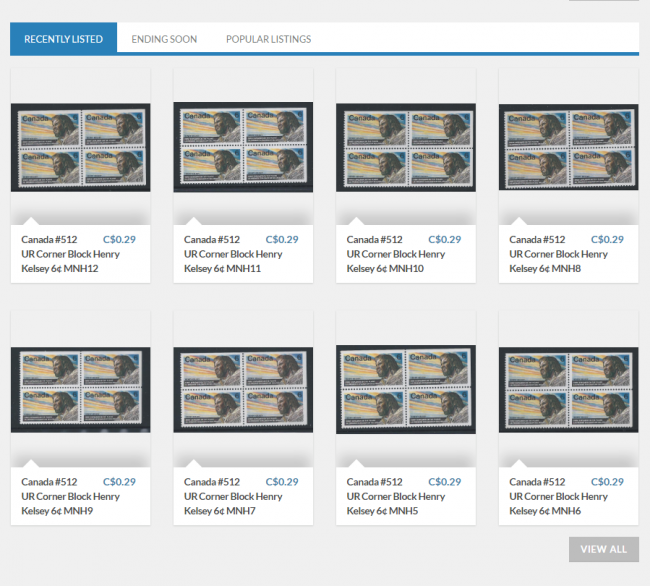
Task: Open the Henry Kelsey 6¢ MNH5 listing title
Action: coord(396,496)
